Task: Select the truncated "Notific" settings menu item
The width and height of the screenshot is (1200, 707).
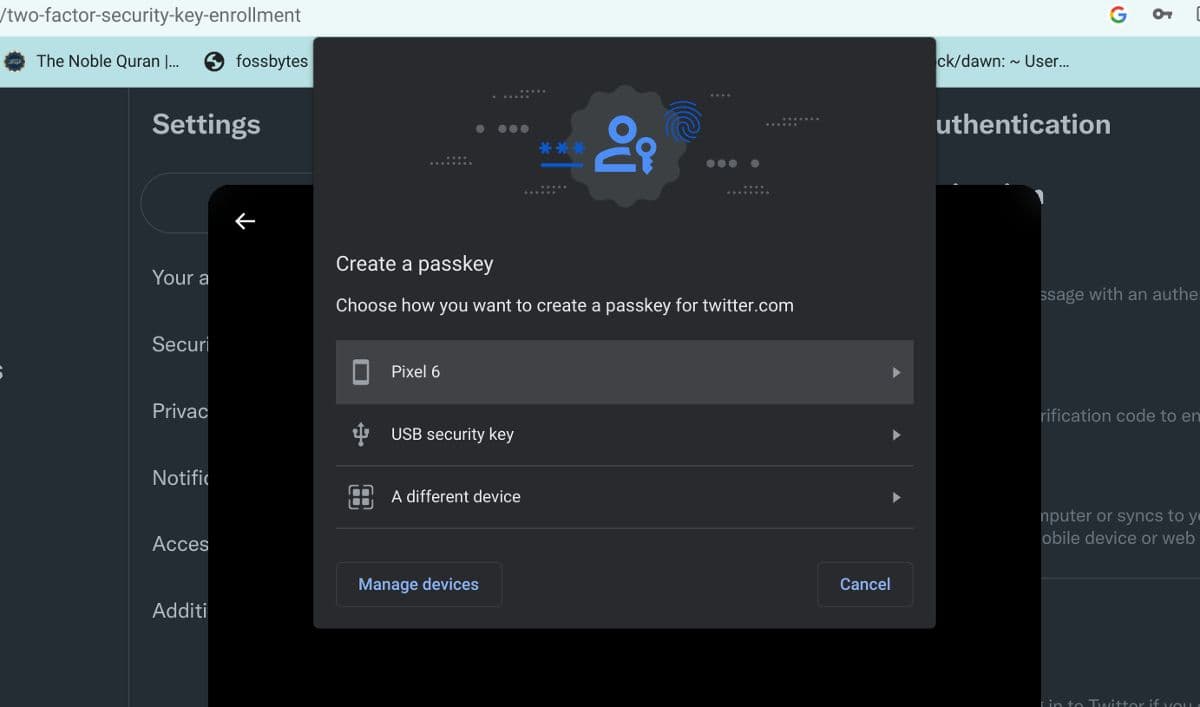Action: tap(180, 478)
